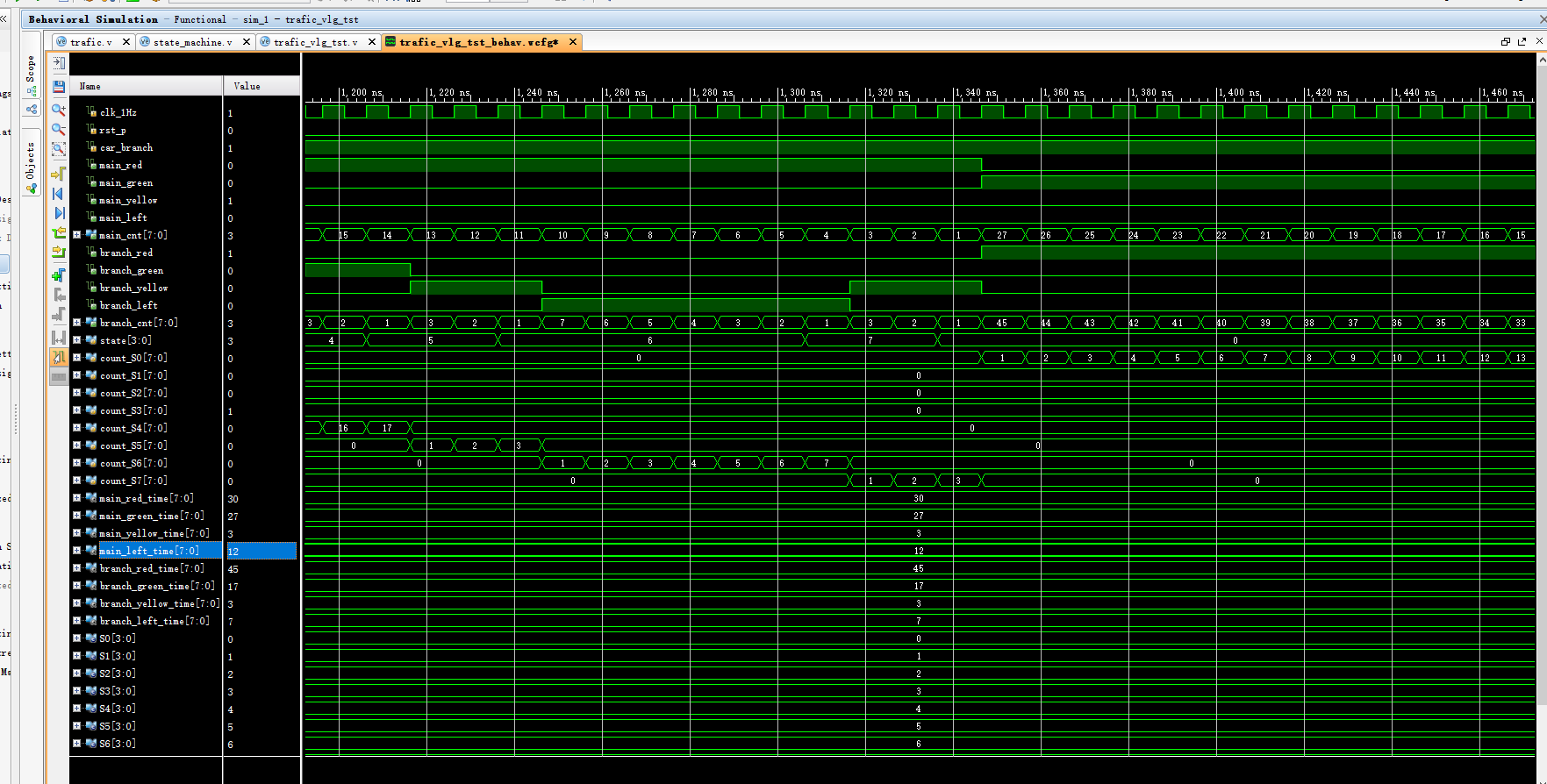Close the trafic_vlg_tst_behav.wcfg tab

pyautogui.click(x=573, y=42)
